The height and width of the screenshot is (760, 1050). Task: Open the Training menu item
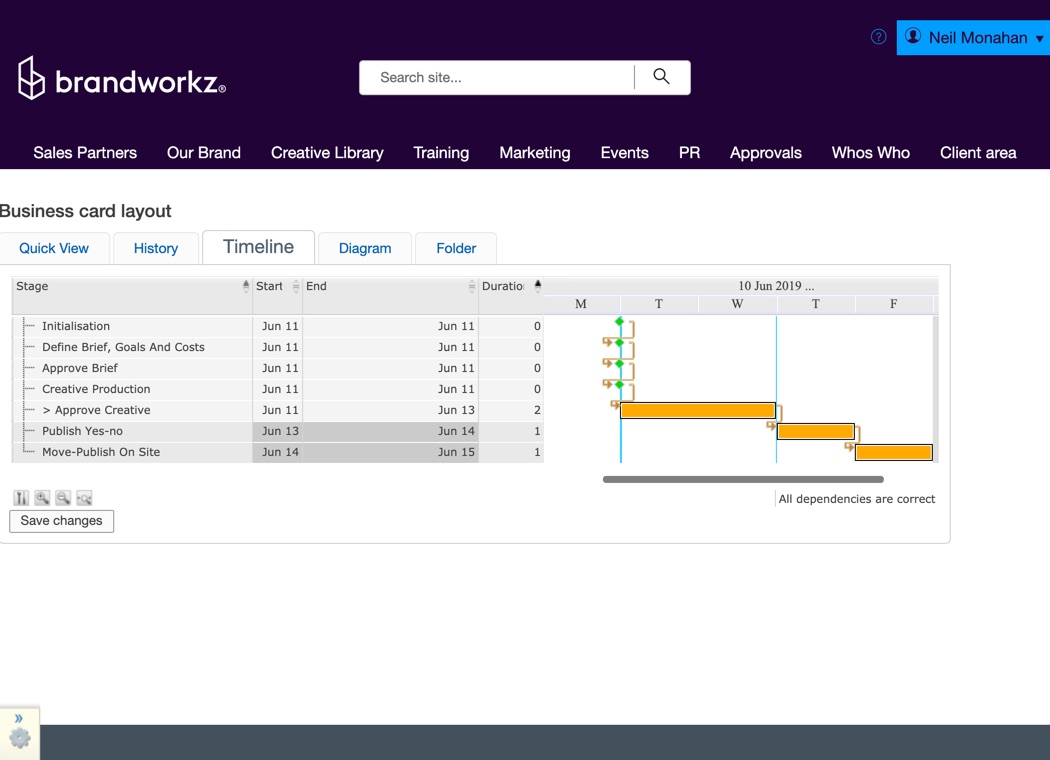pyautogui.click(x=441, y=153)
